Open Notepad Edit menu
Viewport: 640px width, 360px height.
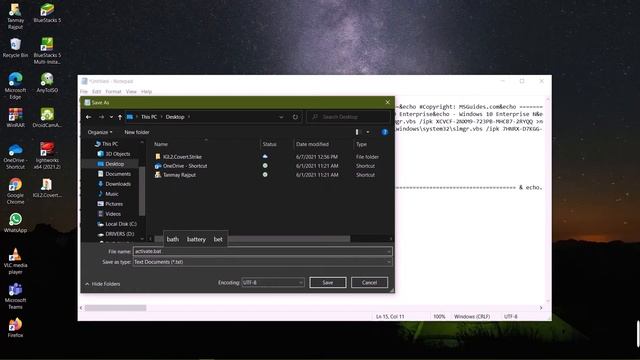tap(96, 92)
